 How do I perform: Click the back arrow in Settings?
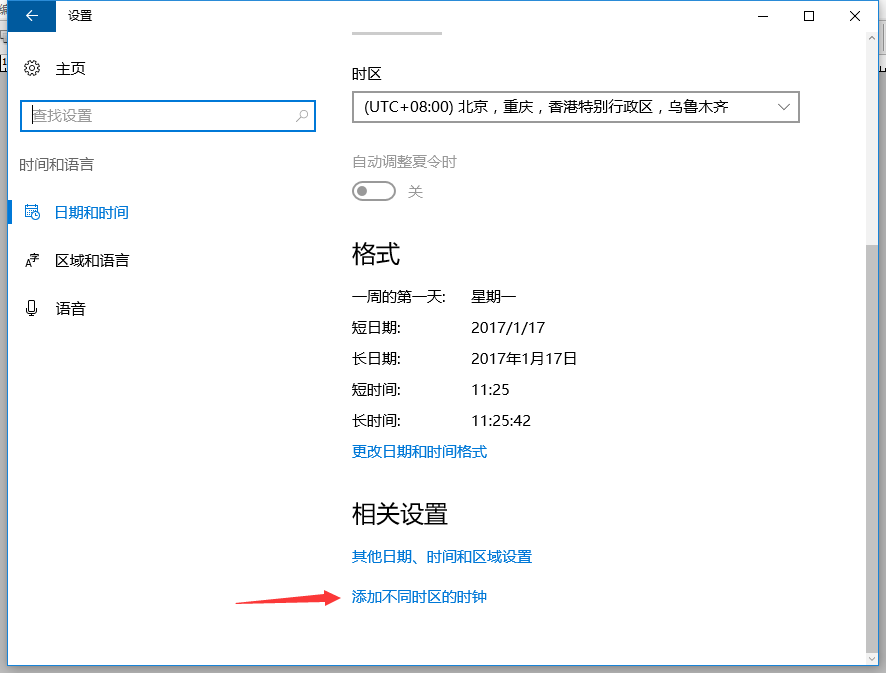pyautogui.click(x=30, y=16)
